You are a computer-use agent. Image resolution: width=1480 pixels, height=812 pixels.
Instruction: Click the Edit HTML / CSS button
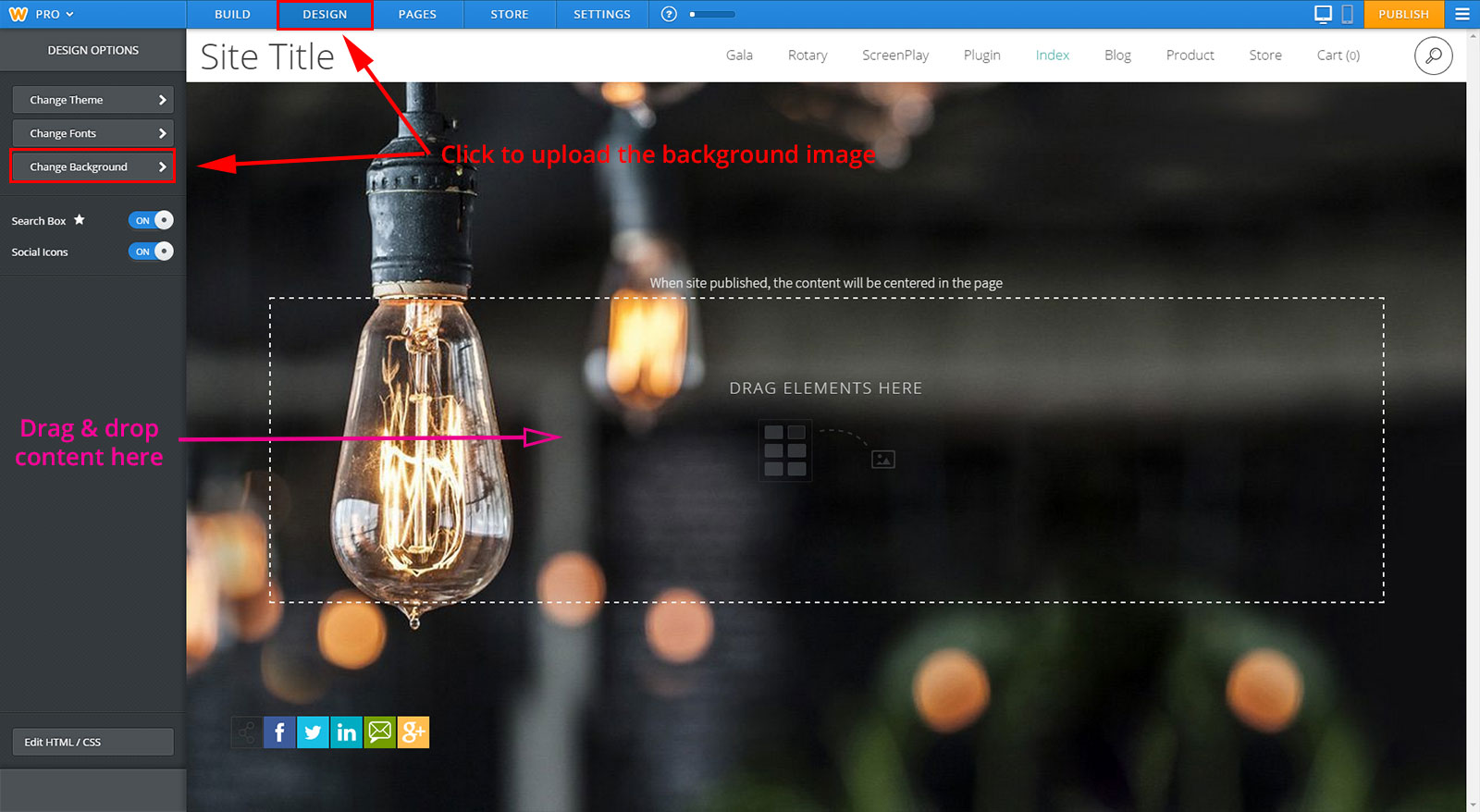92,742
